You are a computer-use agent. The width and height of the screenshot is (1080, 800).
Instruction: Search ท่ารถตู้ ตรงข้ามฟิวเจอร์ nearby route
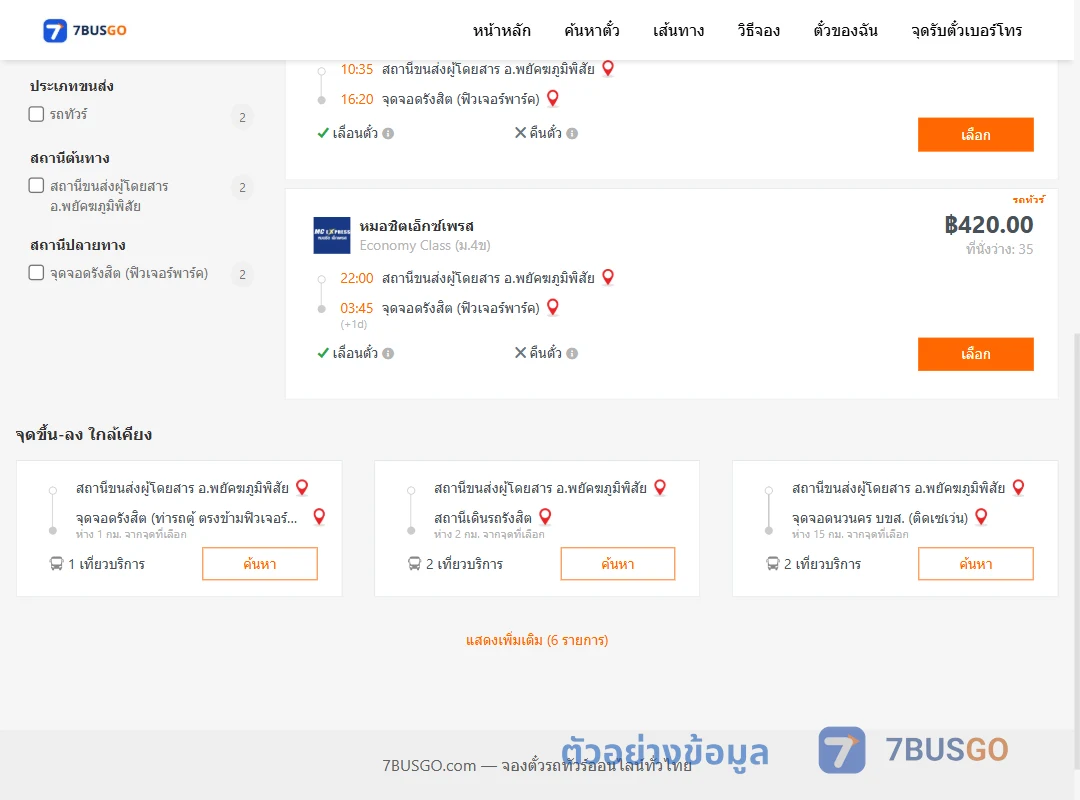tap(260, 564)
